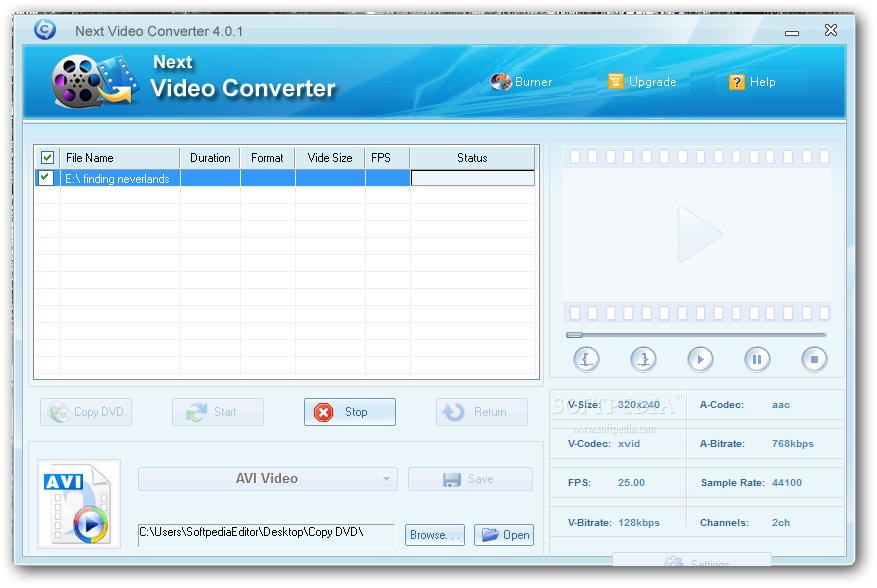Stop the video preview playback
This screenshot has height=588, width=877.
click(814, 359)
